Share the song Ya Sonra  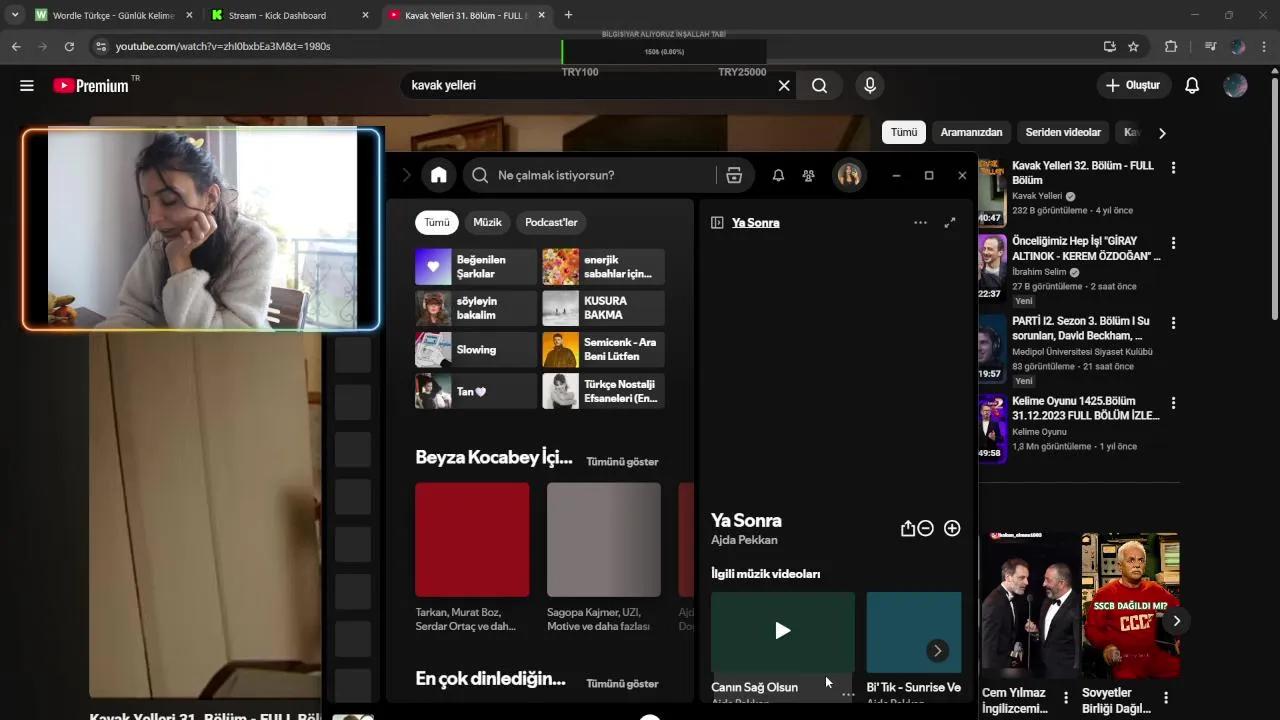(907, 528)
